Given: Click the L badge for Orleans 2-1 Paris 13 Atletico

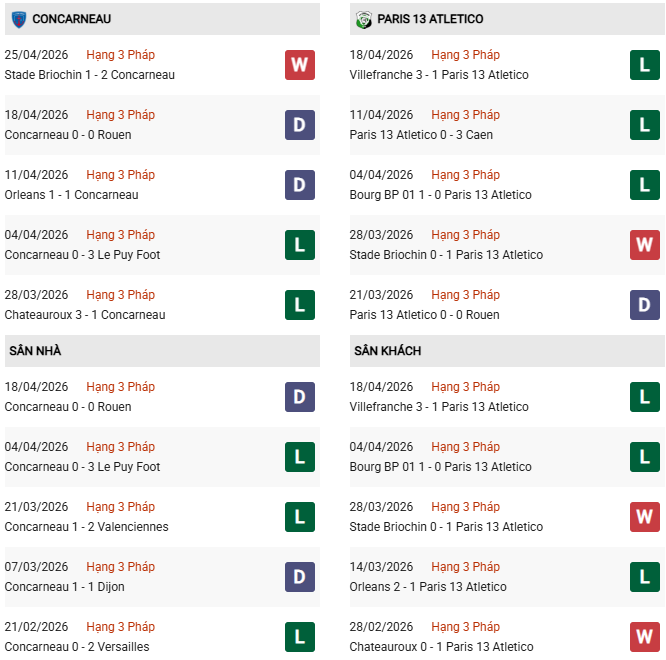Looking at the screenshot, I should pyautogui.click(x=645, y=577).
